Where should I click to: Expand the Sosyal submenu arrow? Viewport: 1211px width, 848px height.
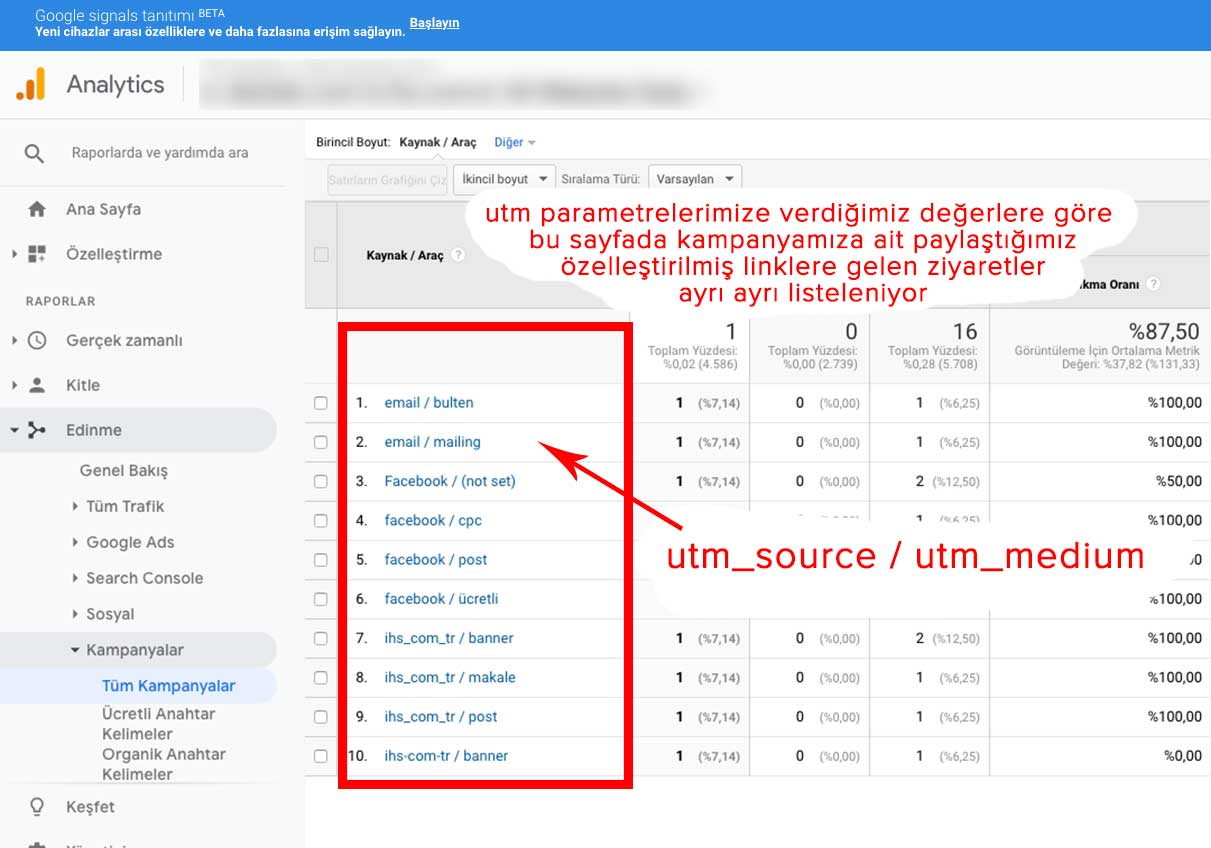coord(75,614)
